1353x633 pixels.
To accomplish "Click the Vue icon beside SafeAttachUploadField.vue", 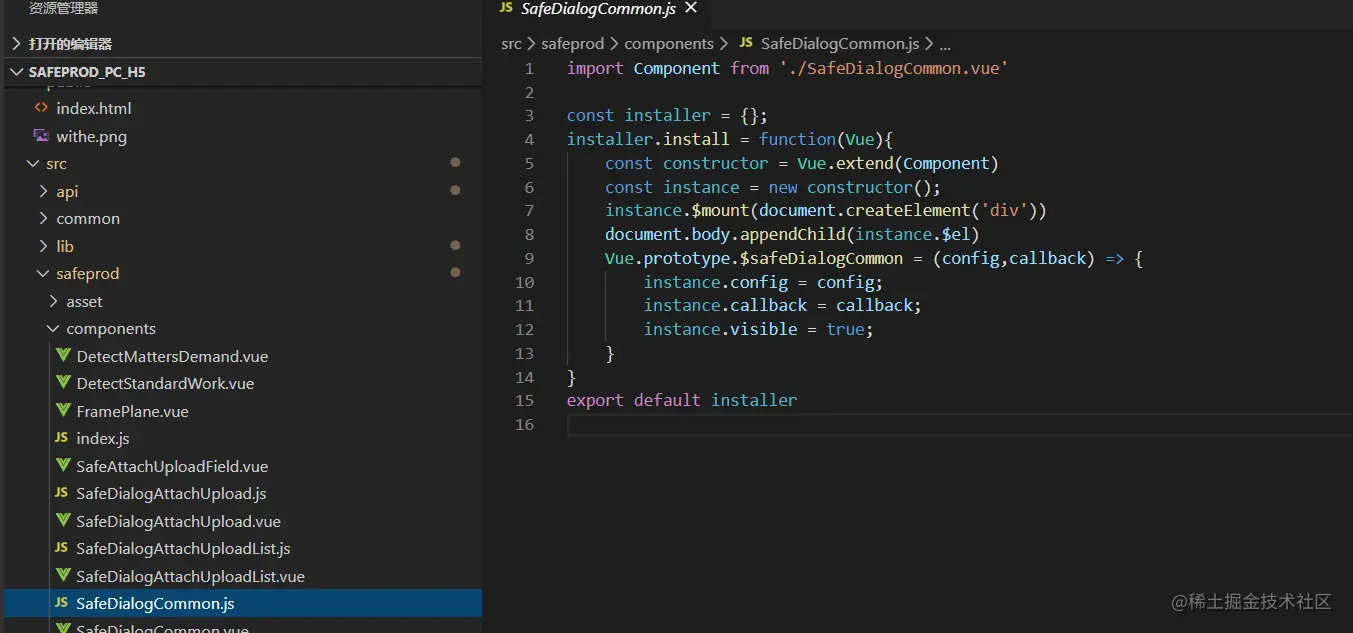I will (x=62, y=466).
